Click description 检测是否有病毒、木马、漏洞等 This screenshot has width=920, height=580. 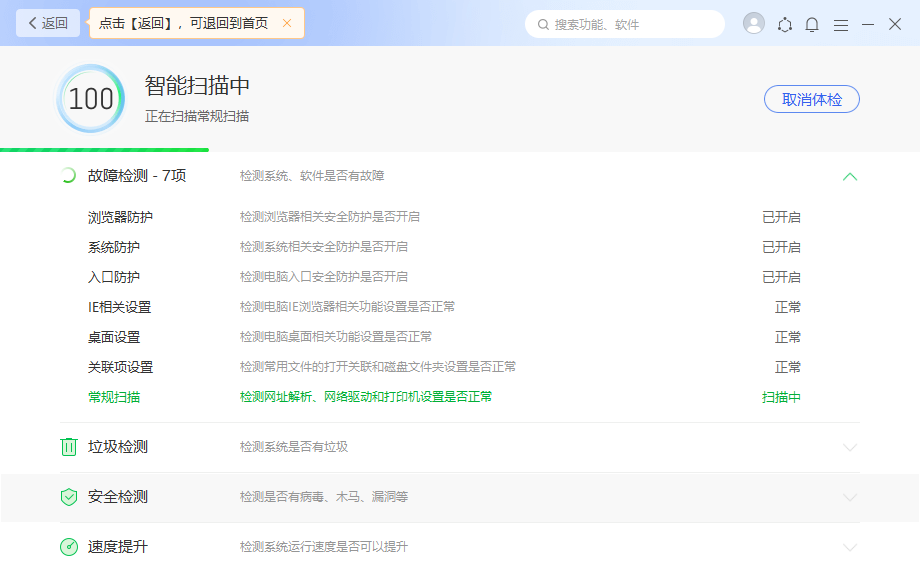point(324,497)
